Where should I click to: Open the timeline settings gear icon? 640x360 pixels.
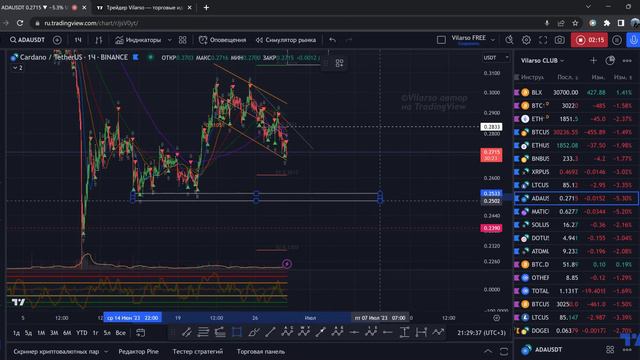point(496,318)
